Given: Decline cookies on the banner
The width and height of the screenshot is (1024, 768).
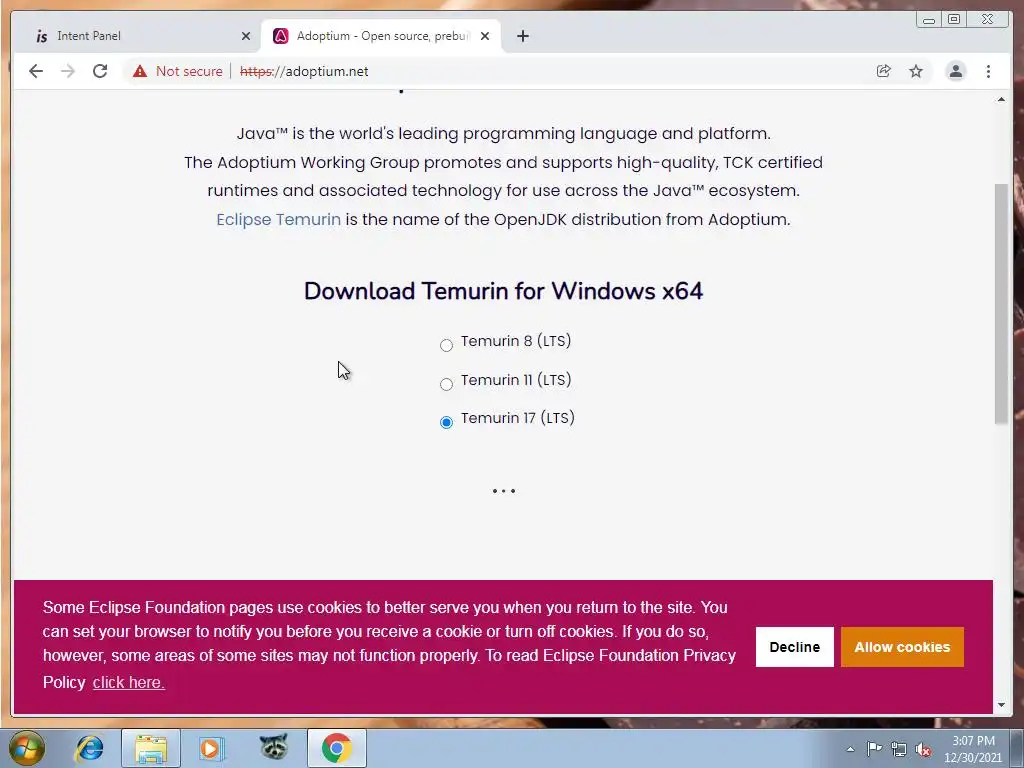Looking at the screenshot, I should point(795,647).
